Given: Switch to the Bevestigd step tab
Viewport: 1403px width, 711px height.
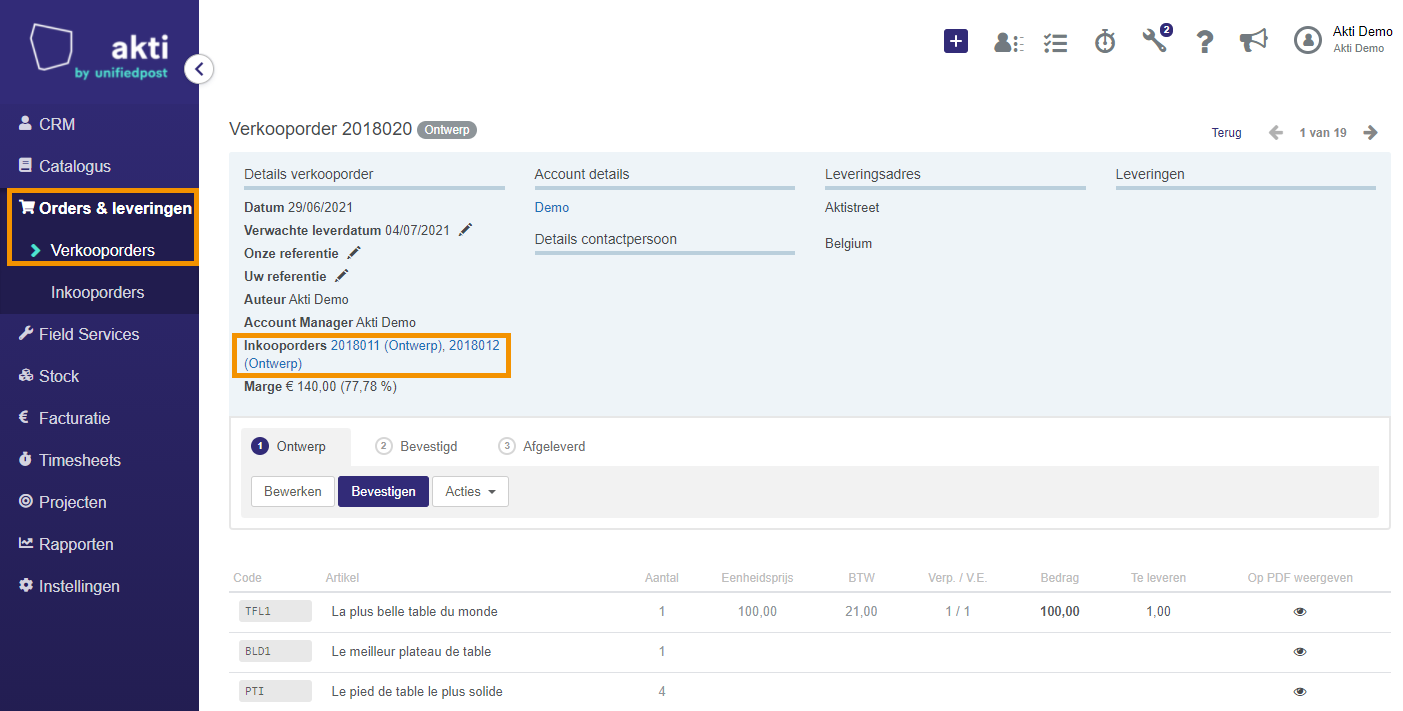Looking at the screenshot, I should click(416, 446).
